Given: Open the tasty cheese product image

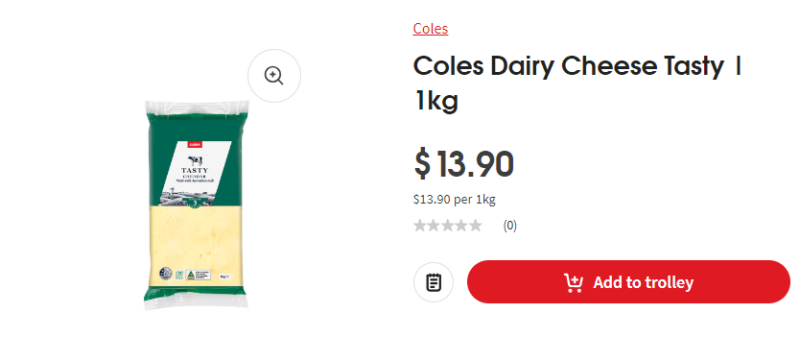Looking at the screenshot, I should [x=196, y=204].
